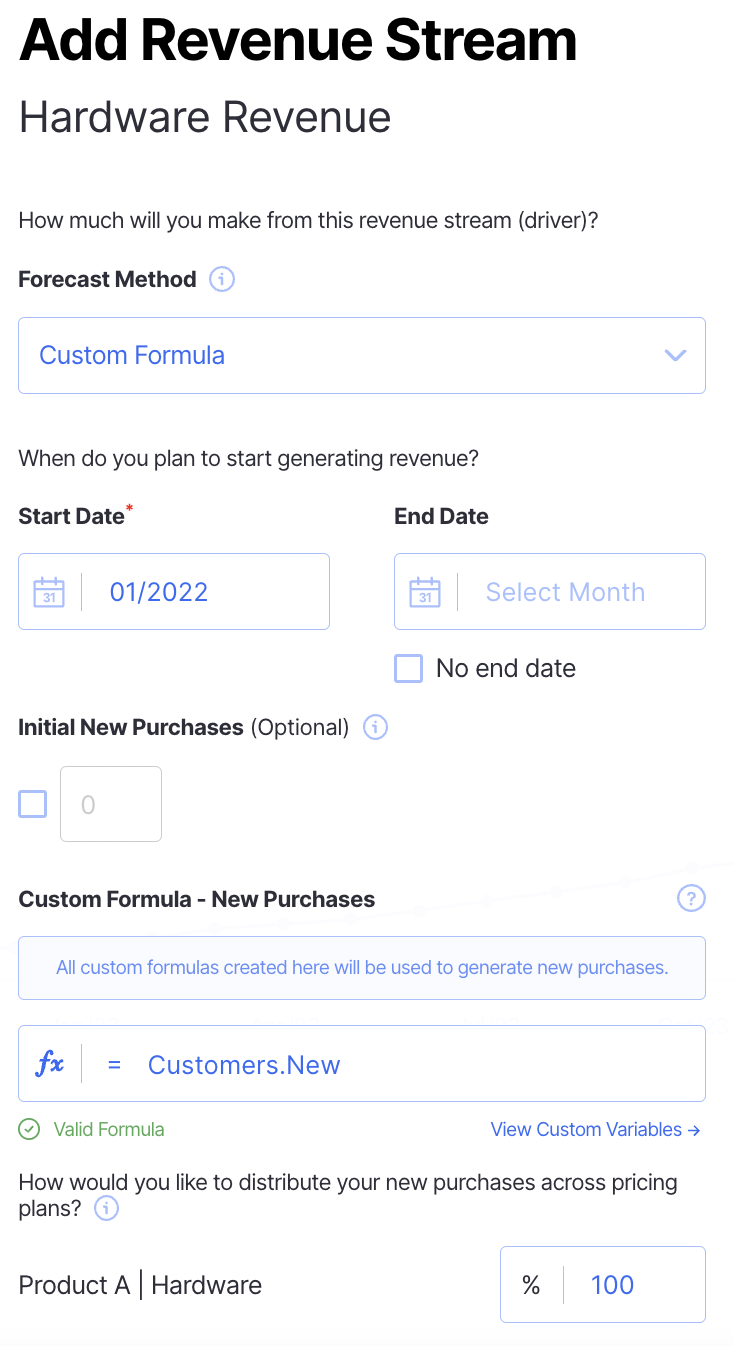Click the Start Date calendar icon

[x=49, y=592]
